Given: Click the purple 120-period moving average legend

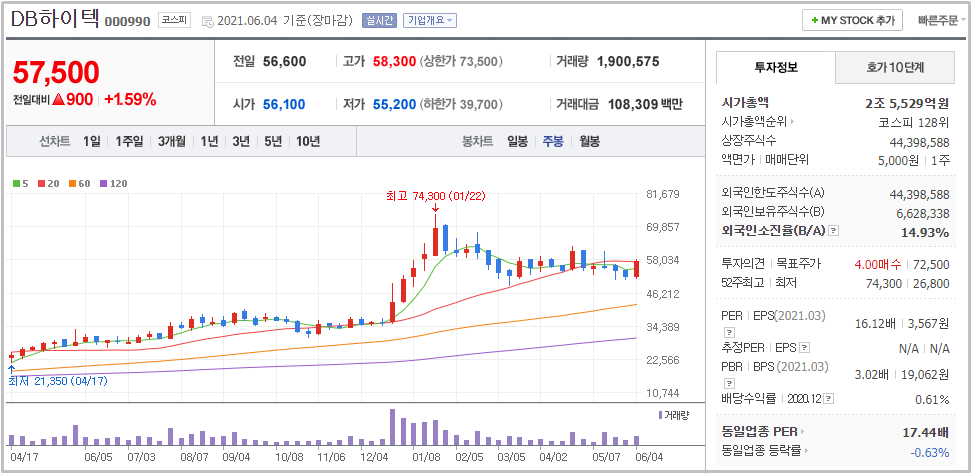Looking at the screenshot, I should coord(113,183).
